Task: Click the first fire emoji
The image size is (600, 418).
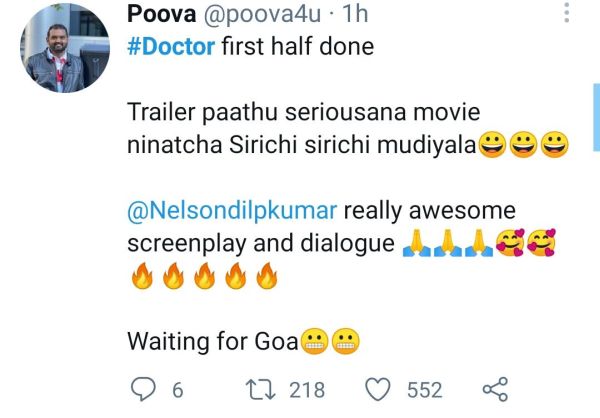Action: [x=142, y=277]
